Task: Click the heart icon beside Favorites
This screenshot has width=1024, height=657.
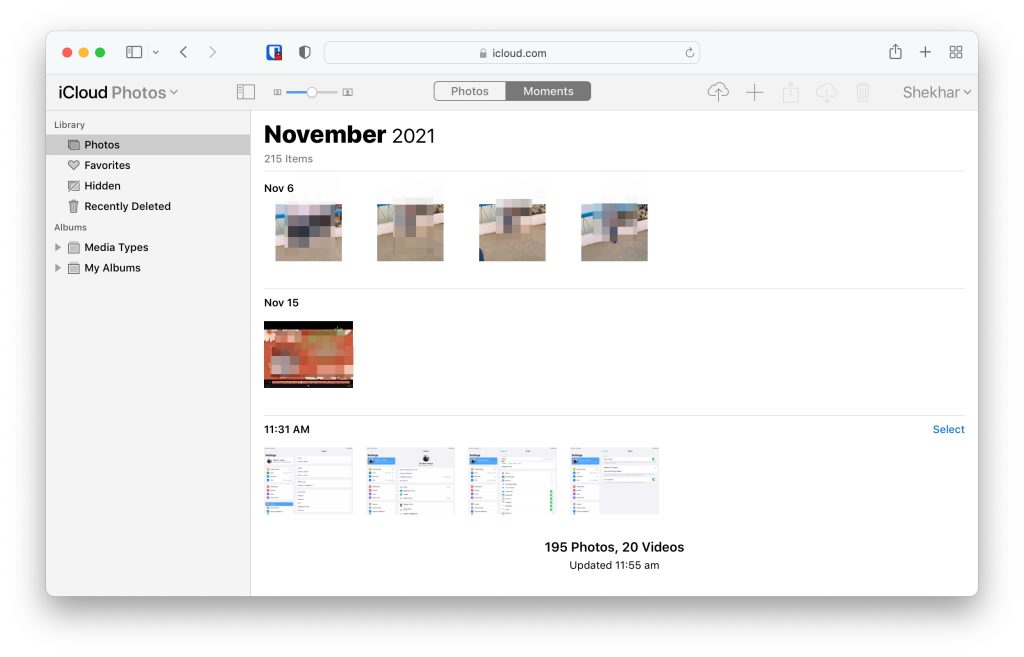Action: click(74, 165)
